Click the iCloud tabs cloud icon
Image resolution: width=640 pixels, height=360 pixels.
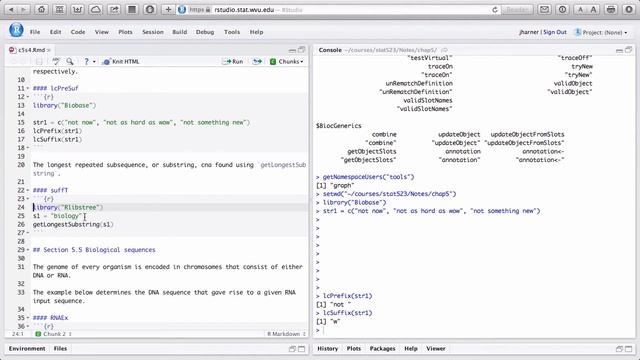pyautogui.click(x=96, y=9)
